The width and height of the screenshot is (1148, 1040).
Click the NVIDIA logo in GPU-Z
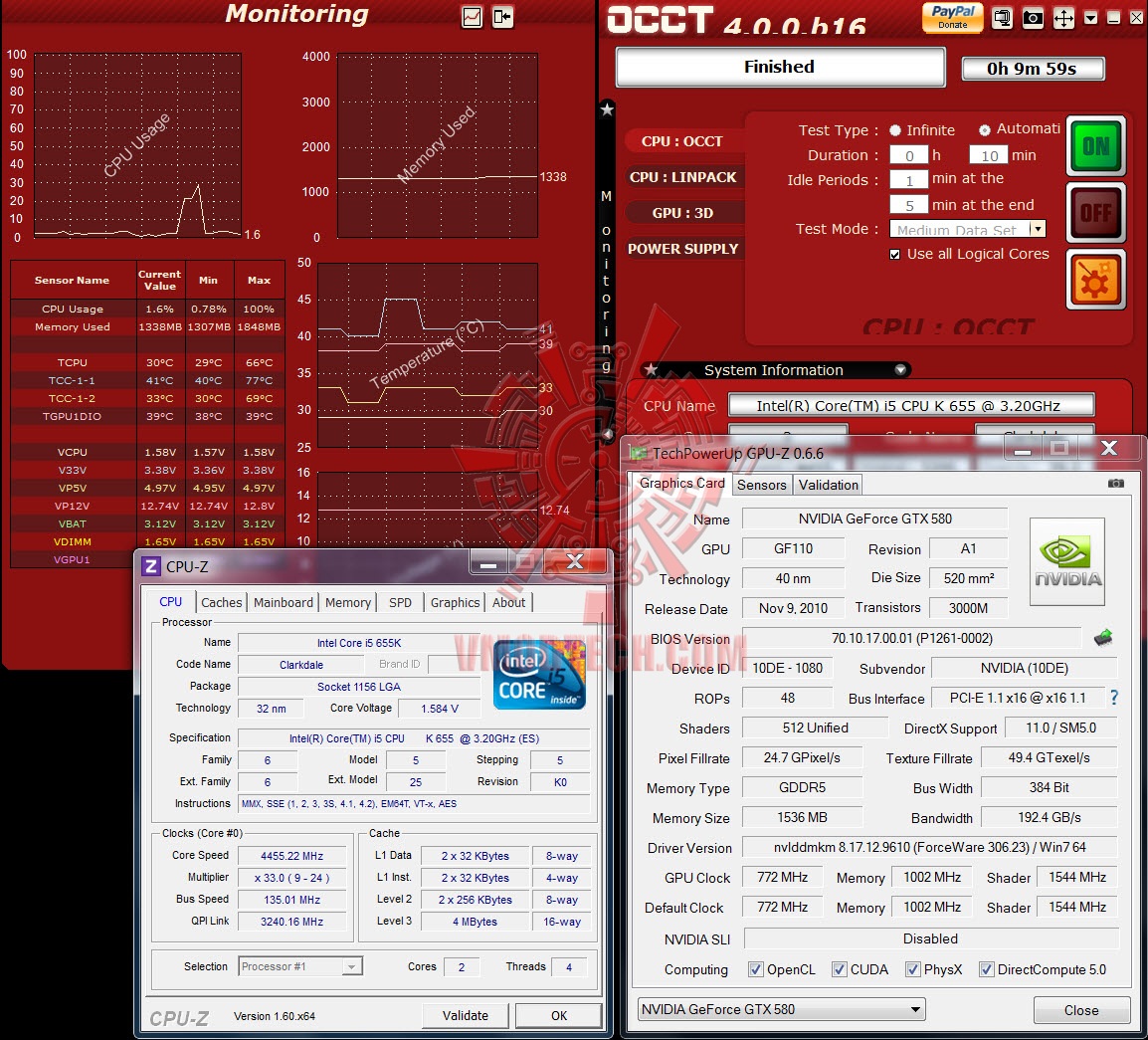tap(1067, 561)
